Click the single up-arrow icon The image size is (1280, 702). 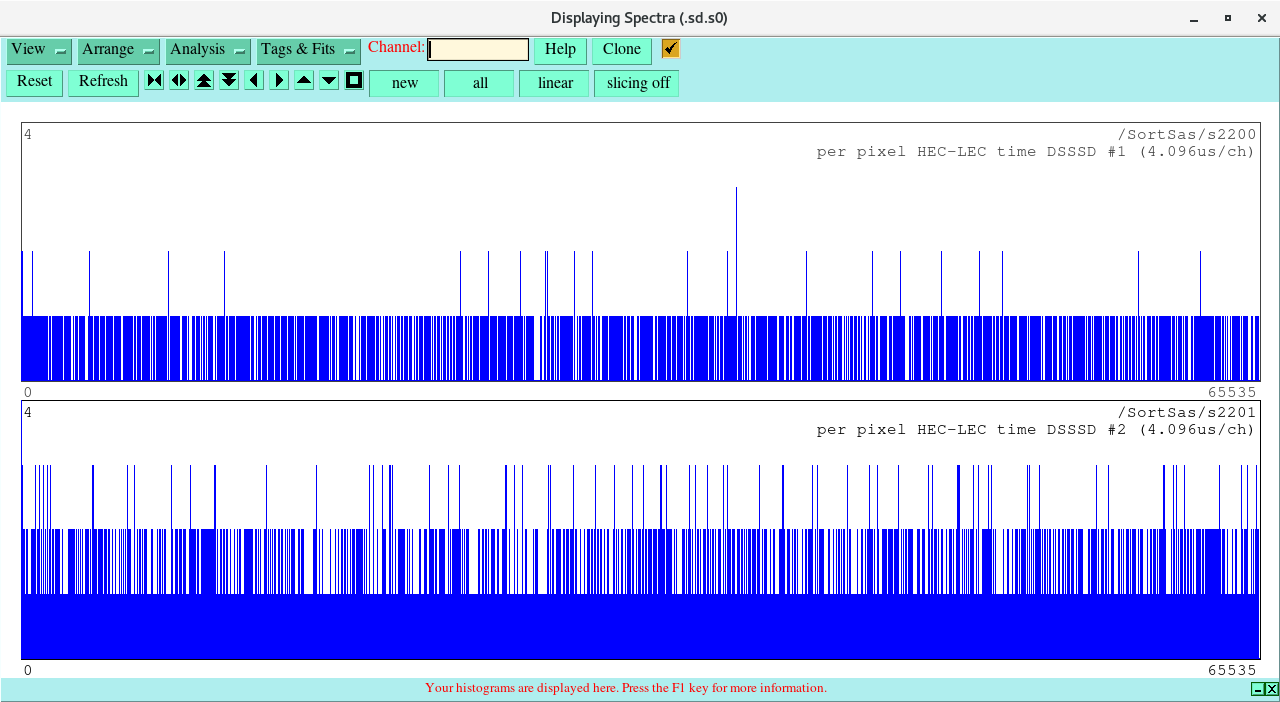304,81
